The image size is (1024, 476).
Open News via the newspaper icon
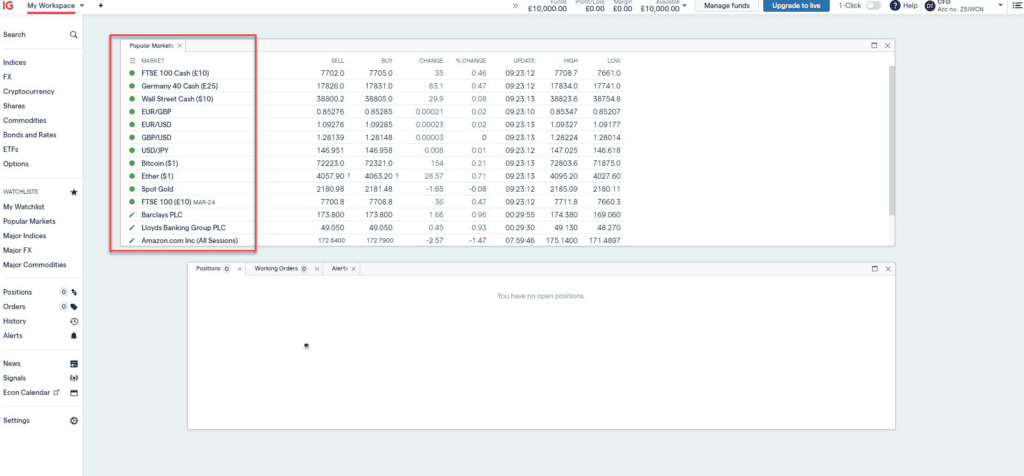point(74,364)
